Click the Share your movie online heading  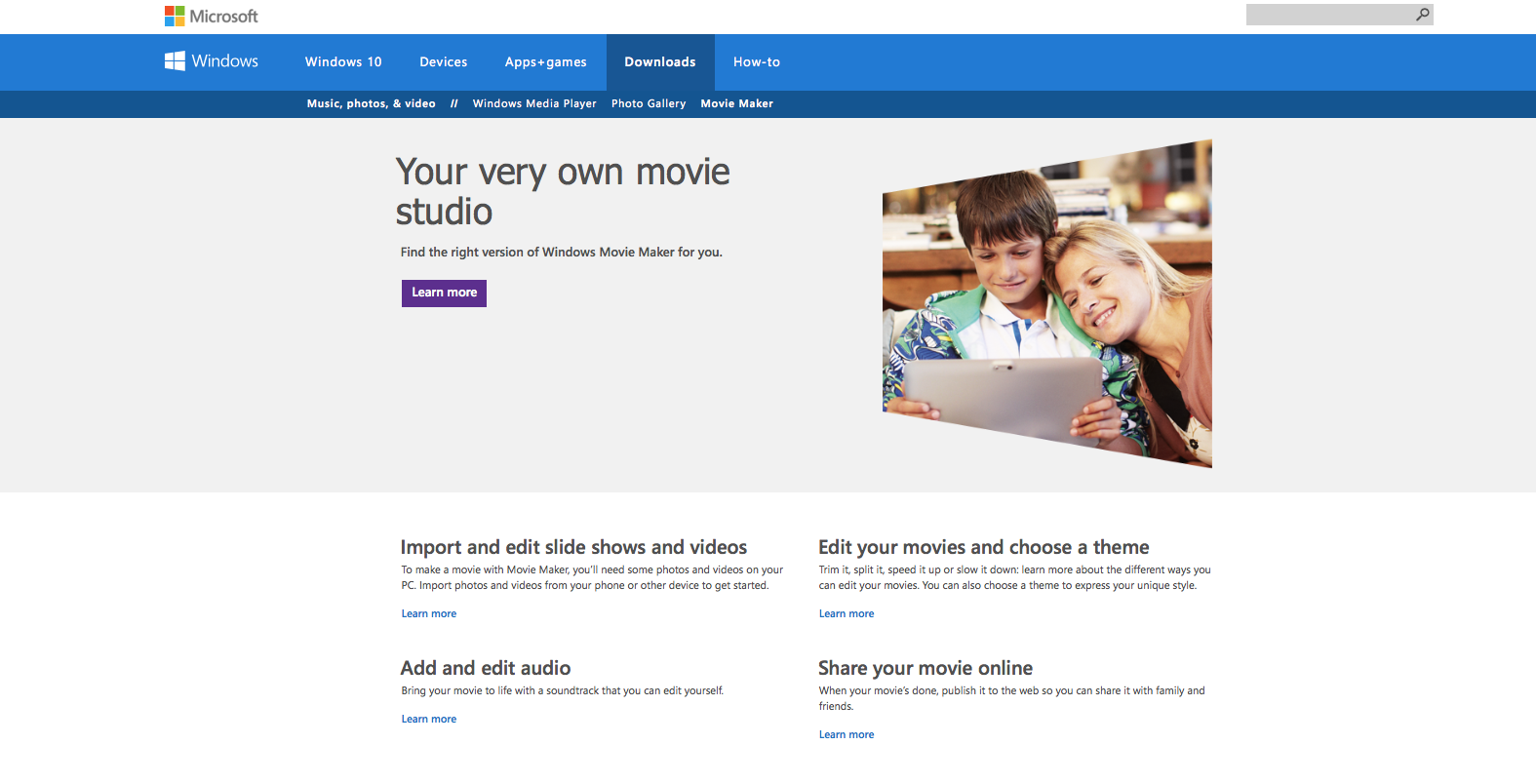(x=926, y=668)
